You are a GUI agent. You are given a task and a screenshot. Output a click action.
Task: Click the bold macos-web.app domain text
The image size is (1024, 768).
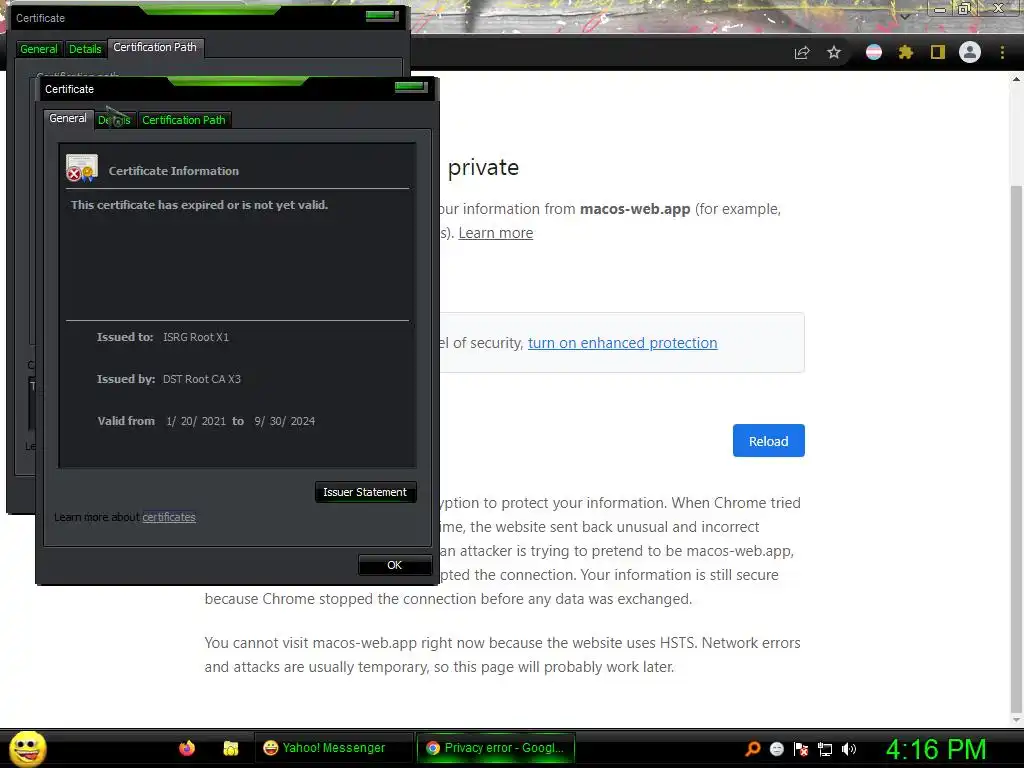[635, 209]
